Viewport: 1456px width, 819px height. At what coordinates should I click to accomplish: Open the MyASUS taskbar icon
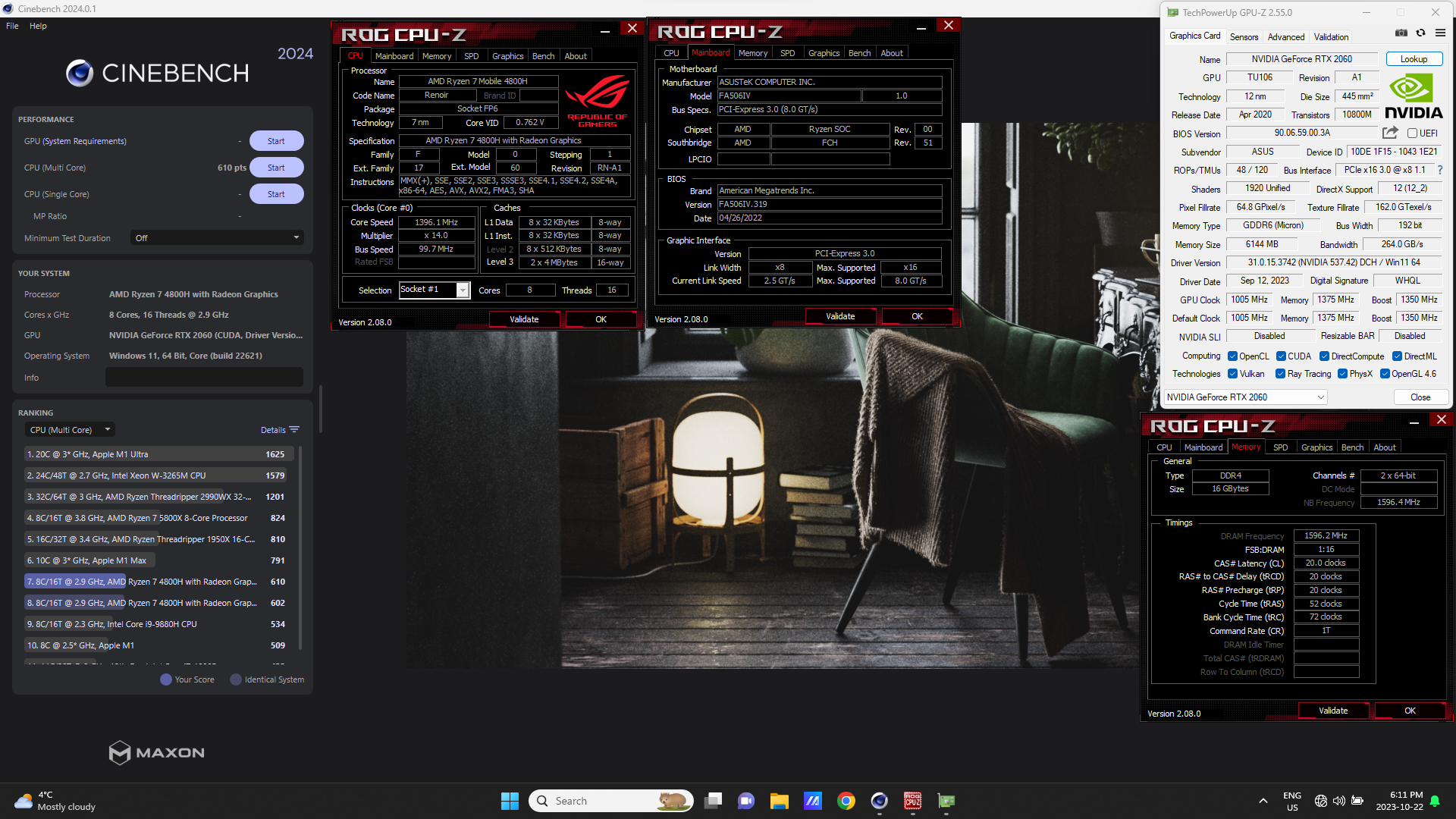click(813, 801)
